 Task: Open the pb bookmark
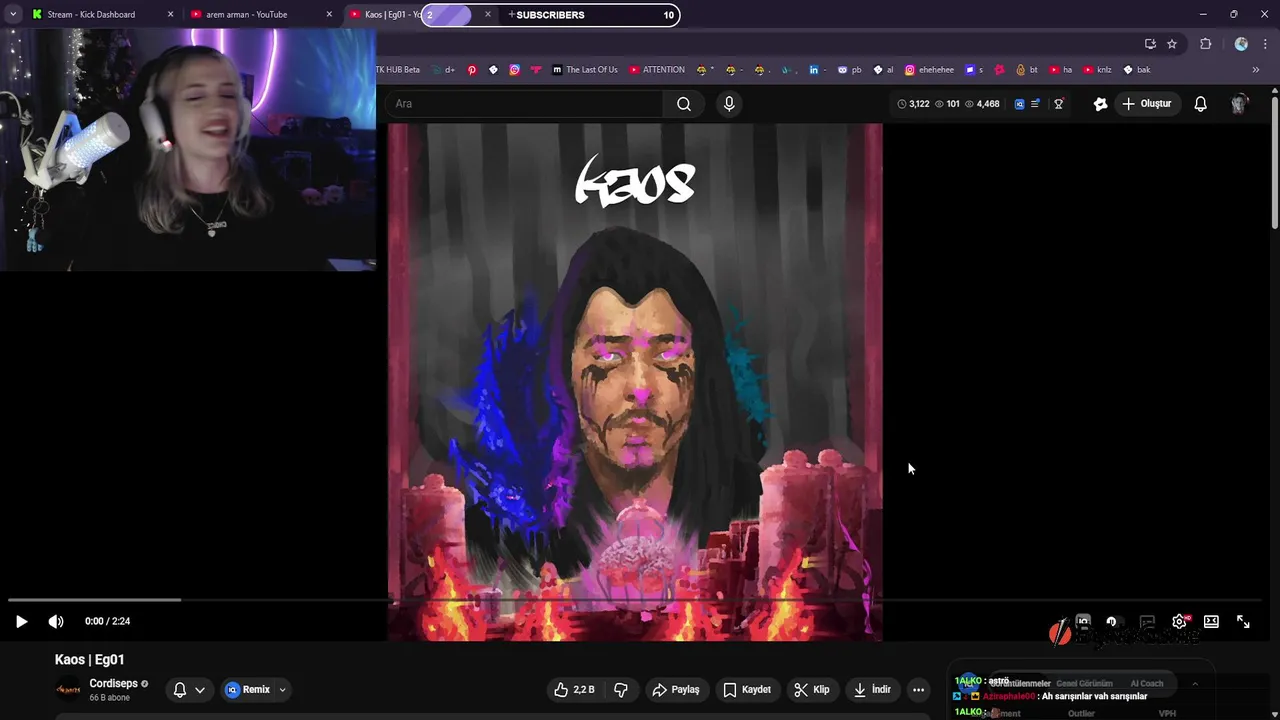850,69
